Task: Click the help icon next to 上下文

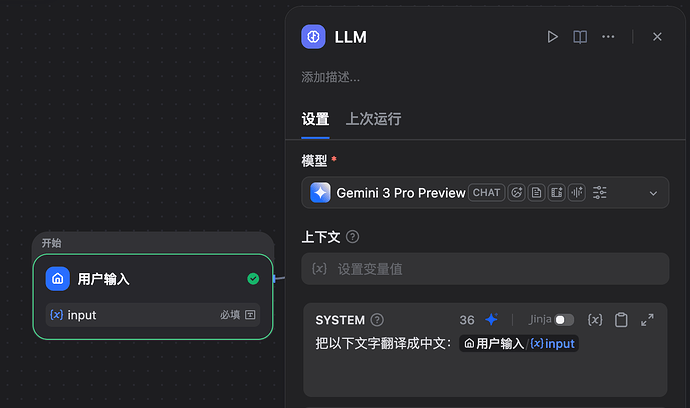Action: pos(352,237)
